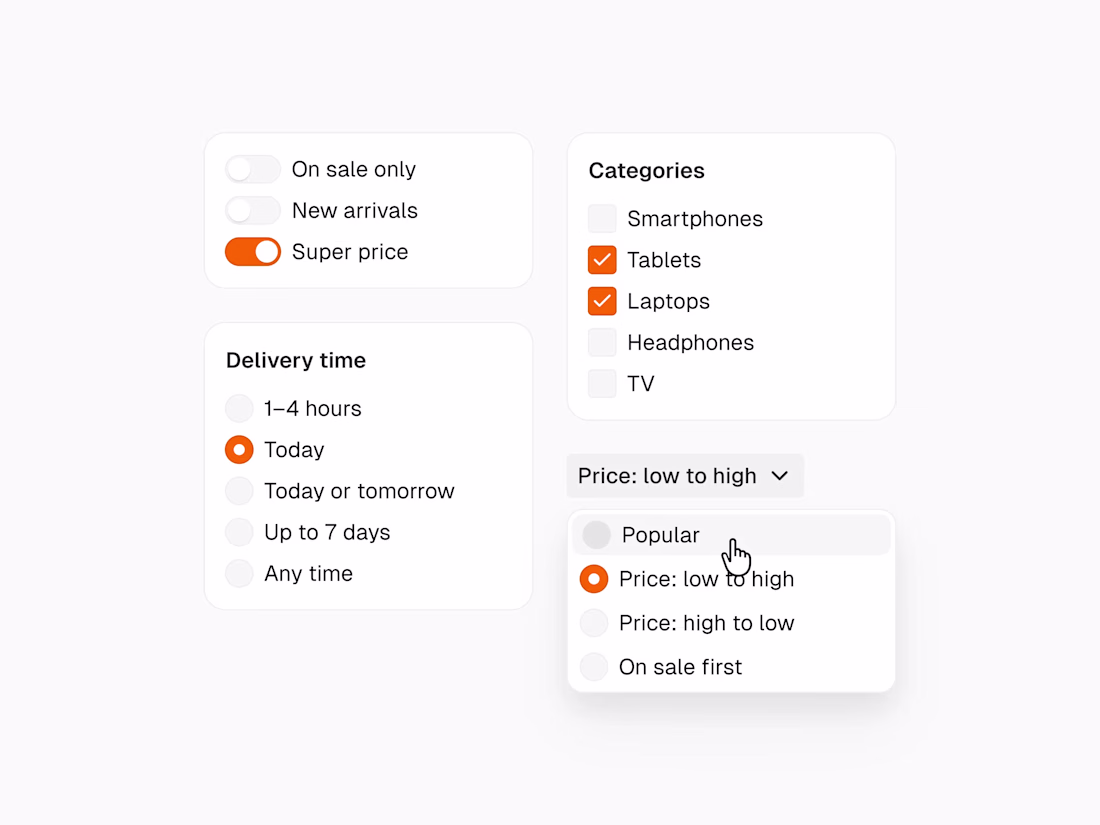1100x825 pixels.
Task: Click the Today delivery radio button
Action: click(239, 450)
